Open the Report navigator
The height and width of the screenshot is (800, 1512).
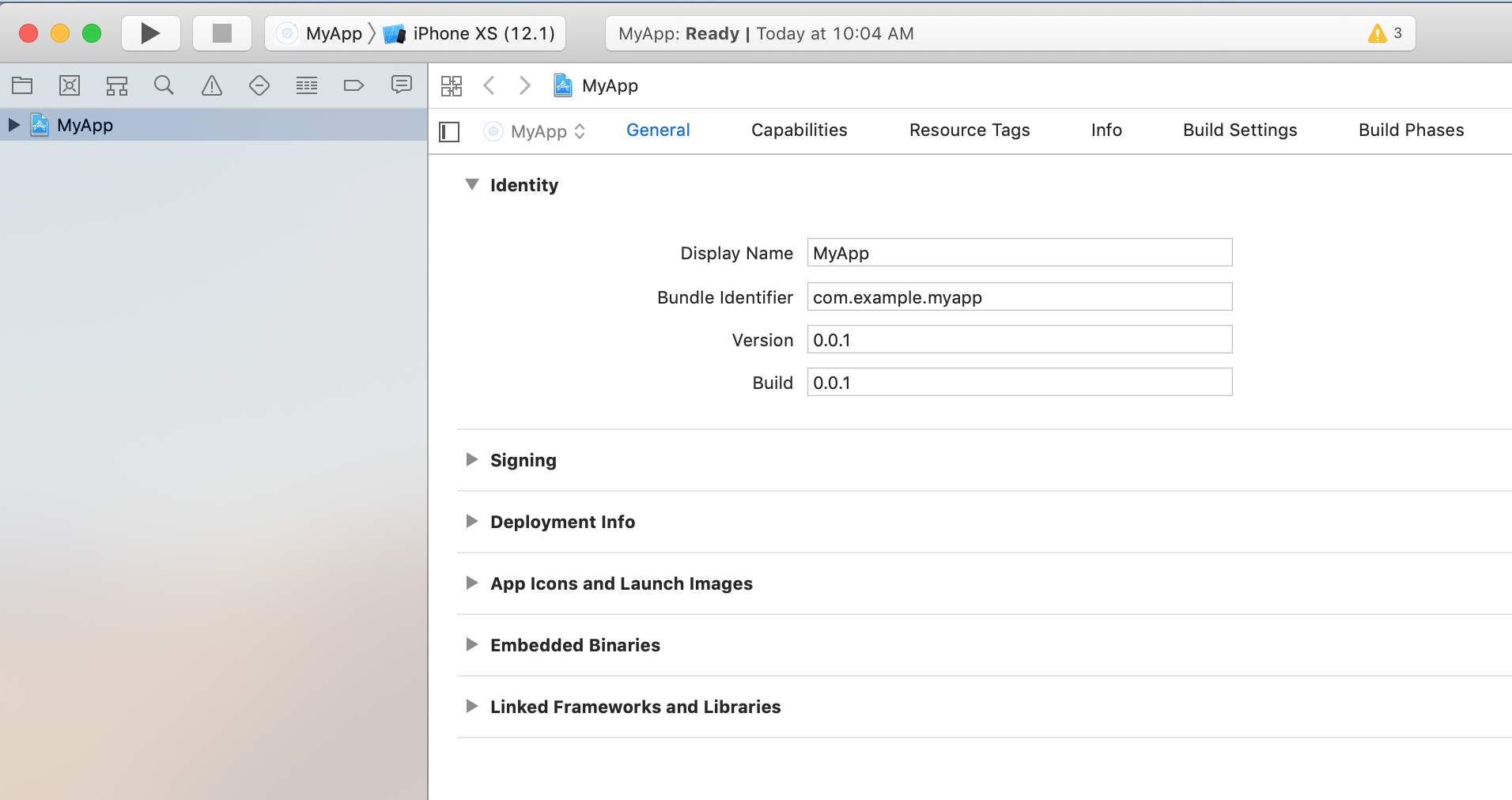pyautogui.click(x=402, y=85)
